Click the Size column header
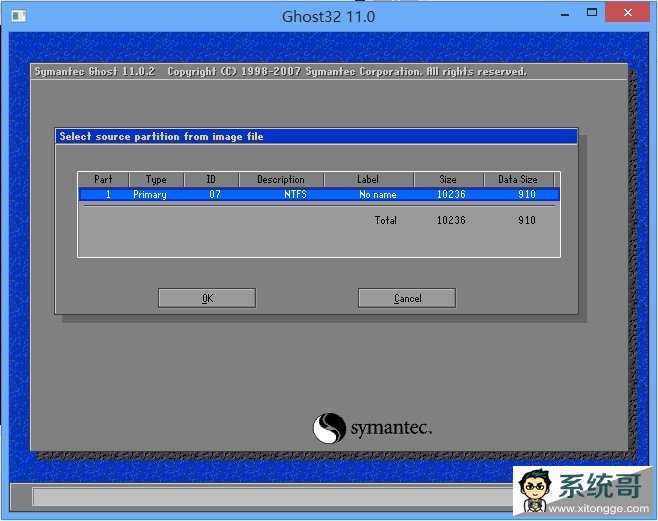 (x=448, y=180)
